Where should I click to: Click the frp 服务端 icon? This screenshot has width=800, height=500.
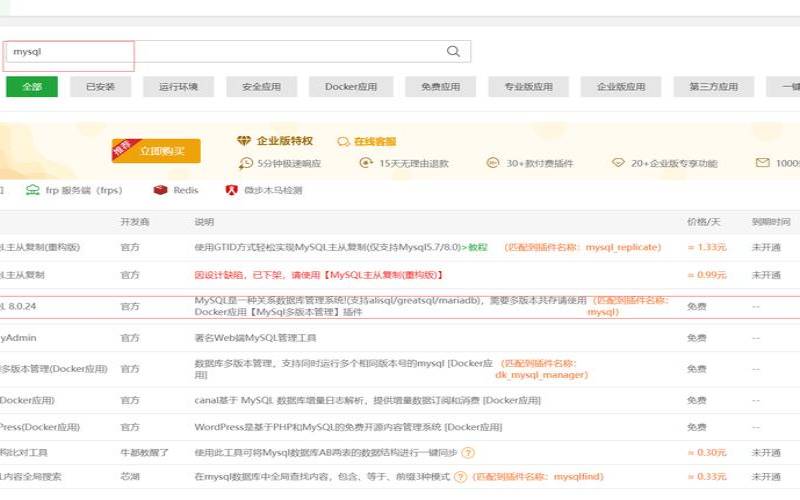pyautogui.click(x=33, y=190)
